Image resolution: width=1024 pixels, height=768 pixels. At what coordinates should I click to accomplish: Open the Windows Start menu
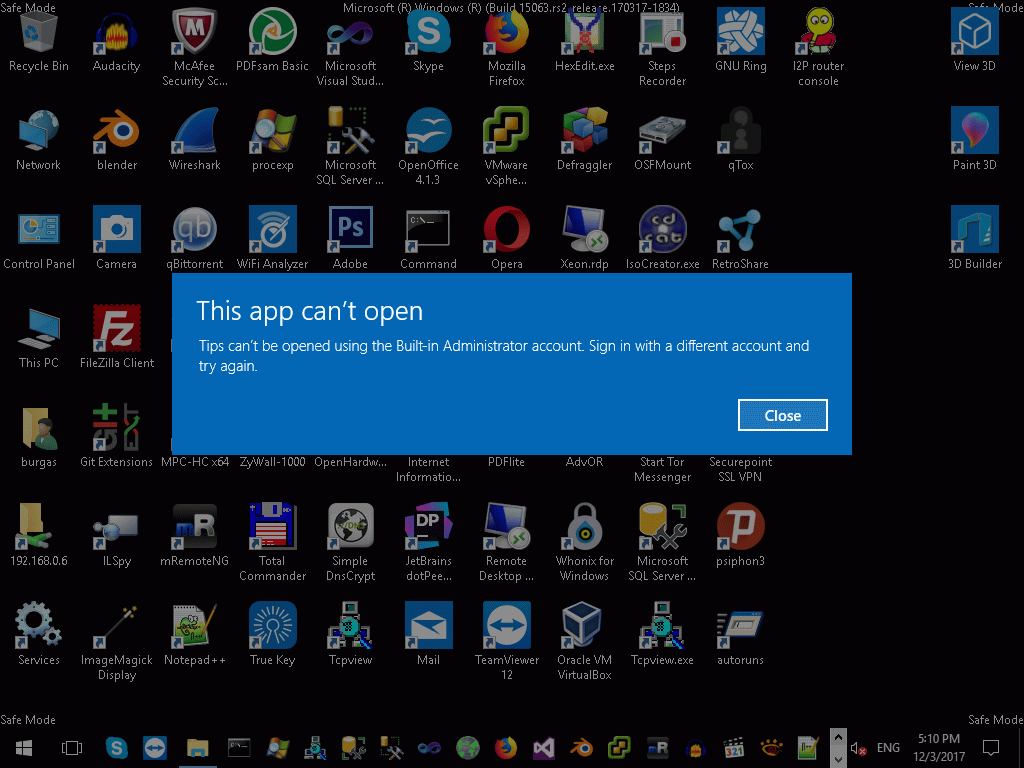pyautogui.click(x=25, y=747)
